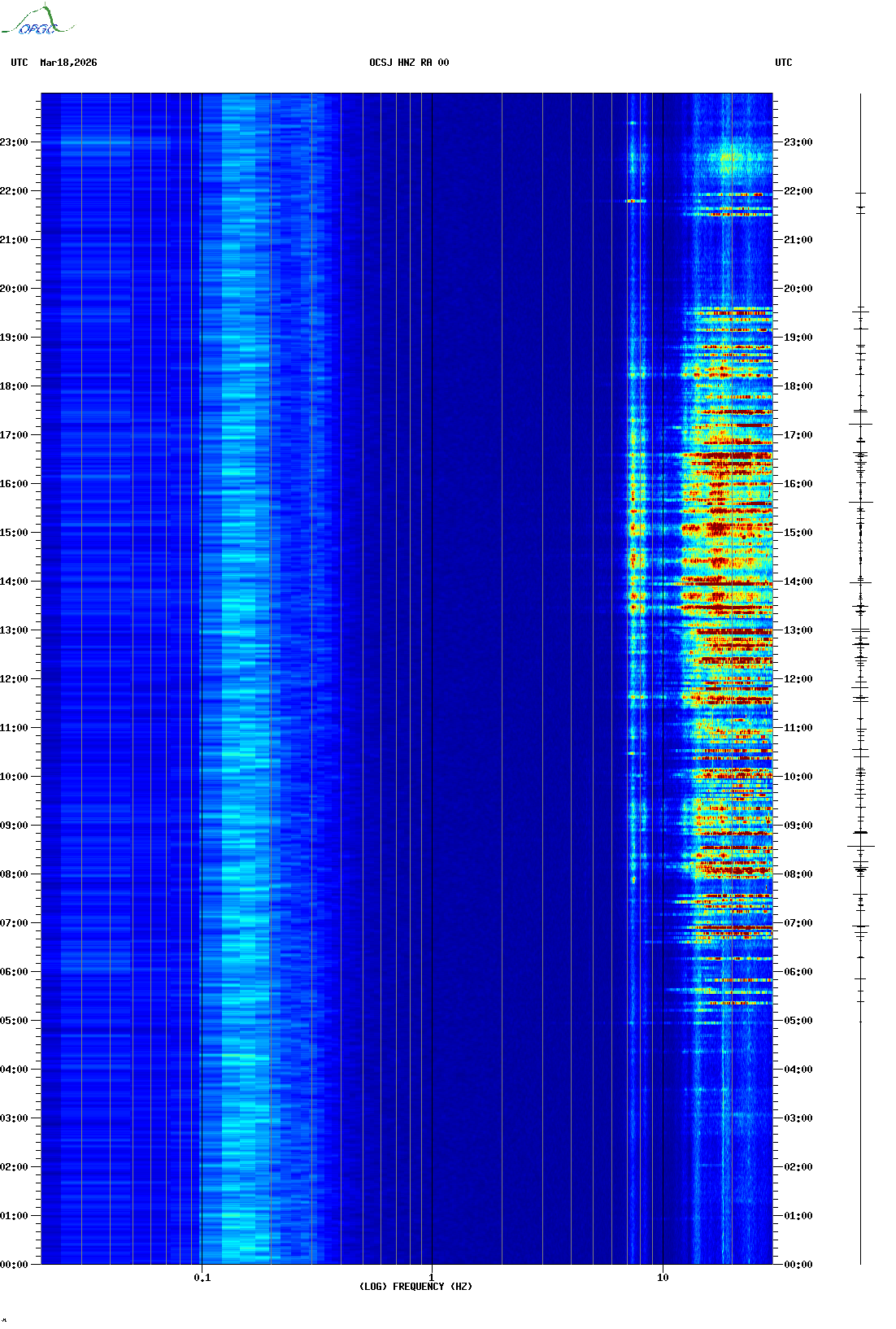Select right-axis time label 18:00

click(798, 386)
